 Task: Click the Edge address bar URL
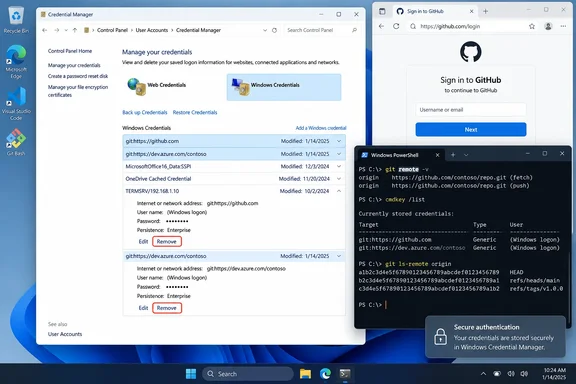[450, 26]
